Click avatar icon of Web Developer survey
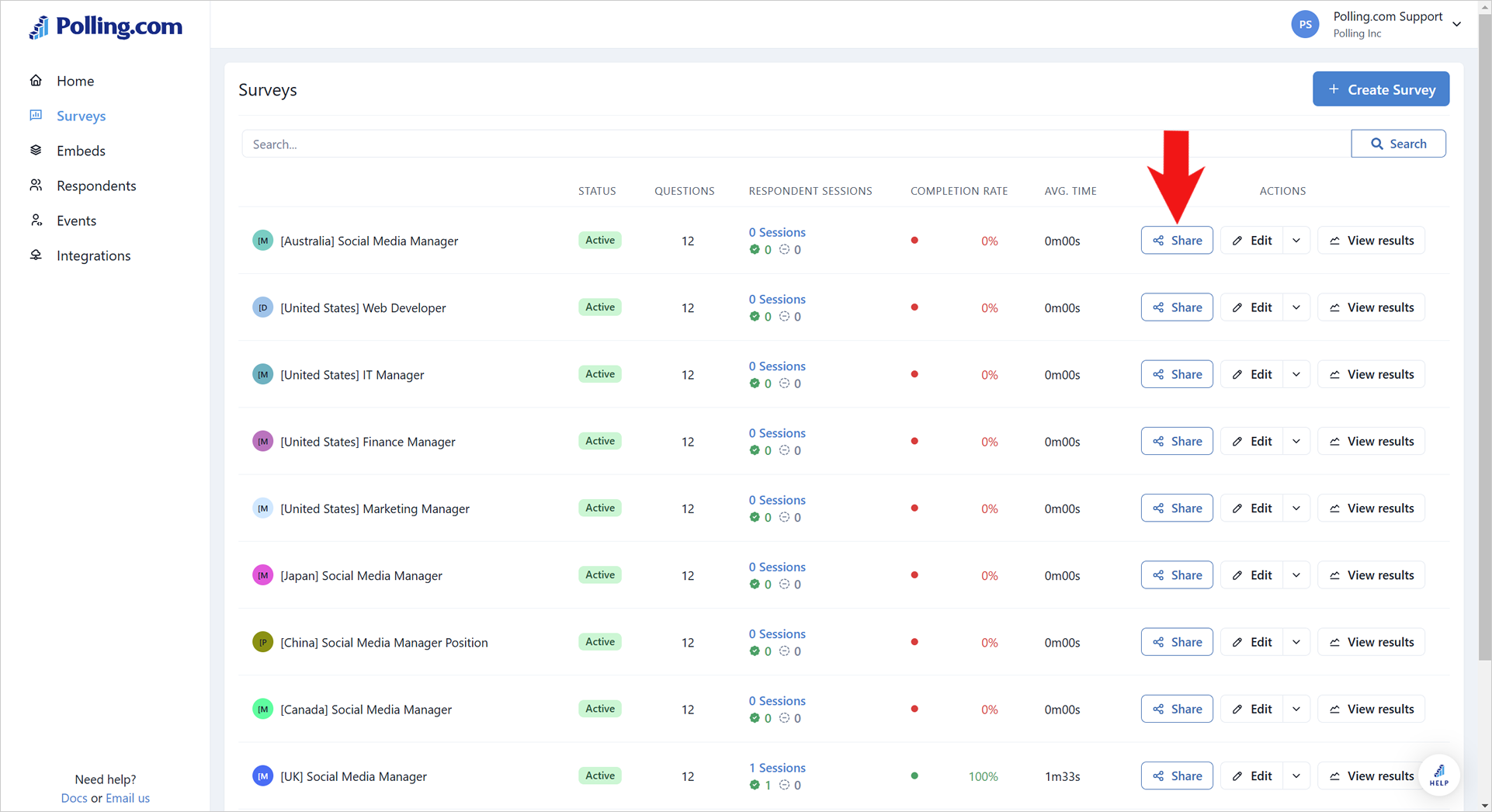The width and height of the screenshot is (1492, 812). [263, 307]
